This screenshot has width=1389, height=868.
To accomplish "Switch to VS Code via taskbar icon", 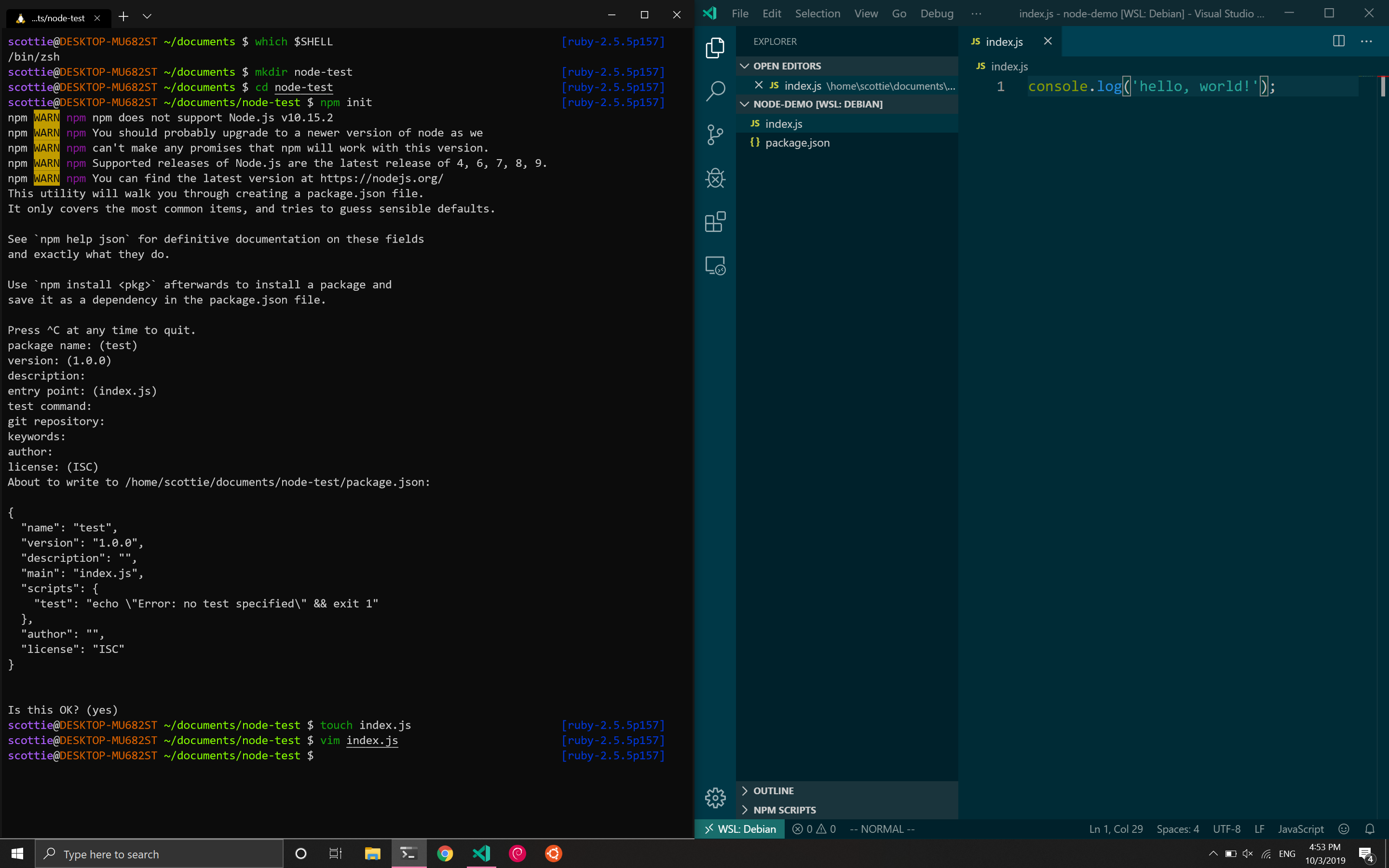I will 481,854.
